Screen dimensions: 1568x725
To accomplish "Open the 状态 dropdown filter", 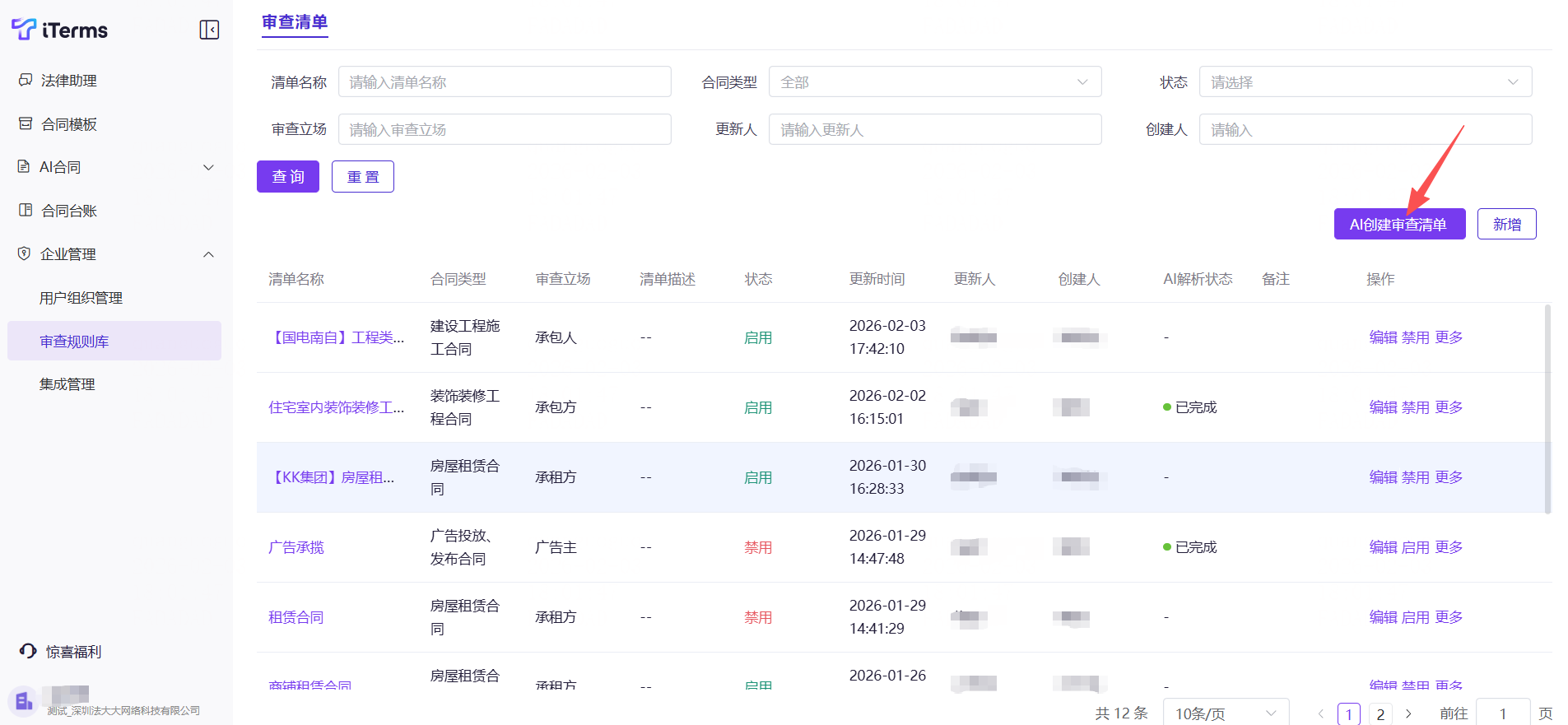I will [x=1365, y=82].
